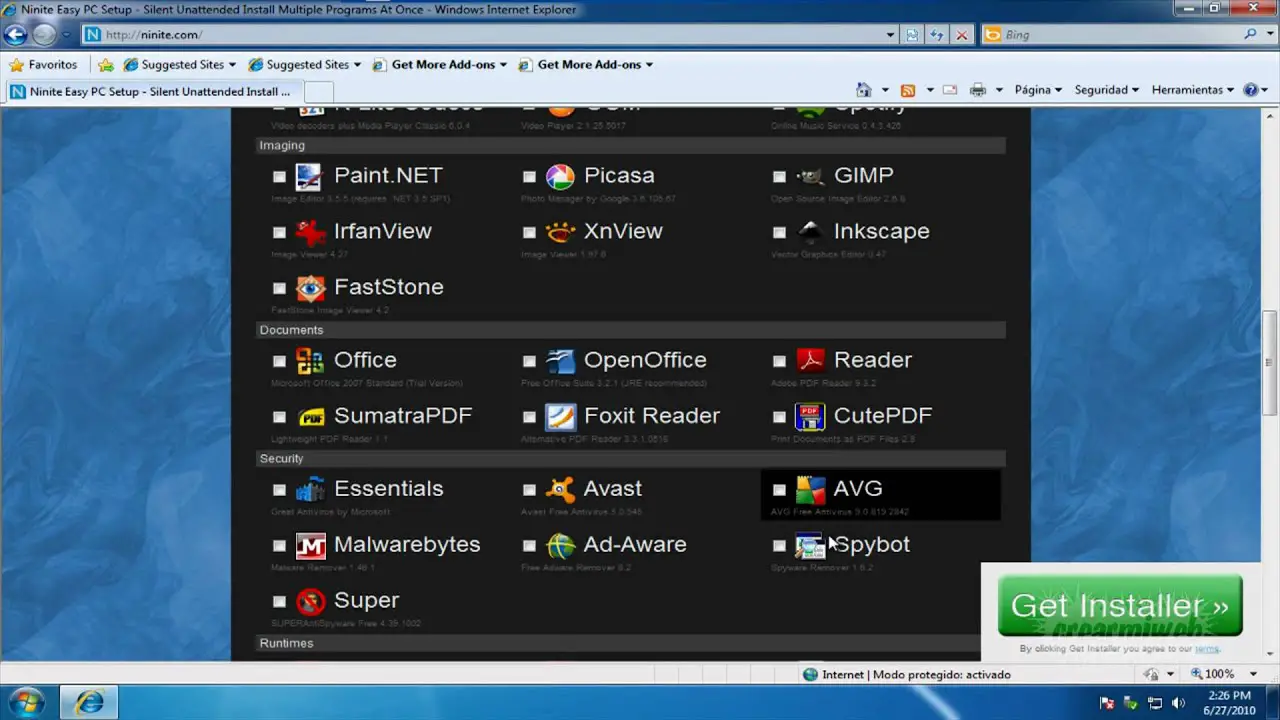Click the Get Installer green button
1280x720 pixels.
(1120, 606)
